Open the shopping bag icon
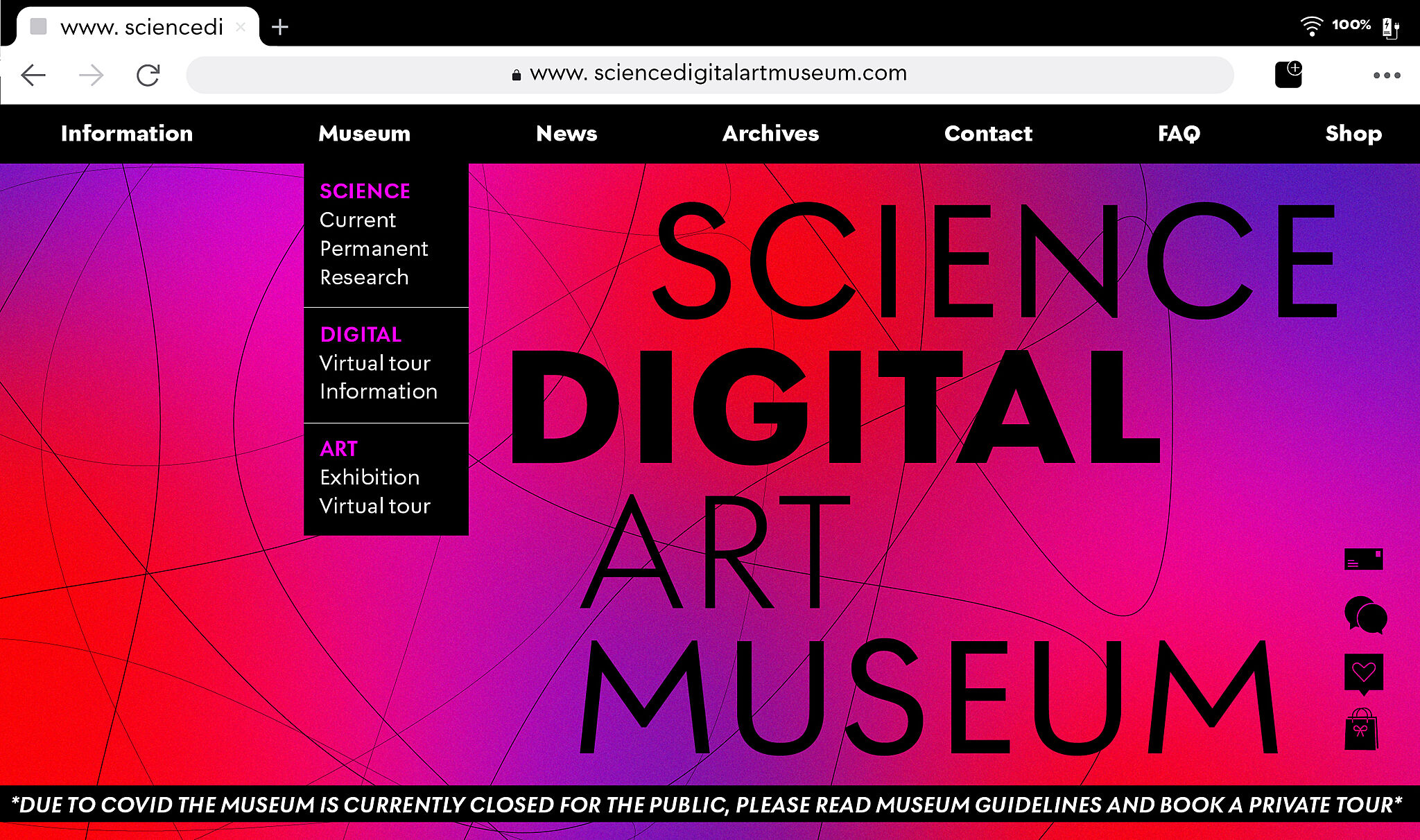Screen dimensions: 1420x840 coord(1361,730)
